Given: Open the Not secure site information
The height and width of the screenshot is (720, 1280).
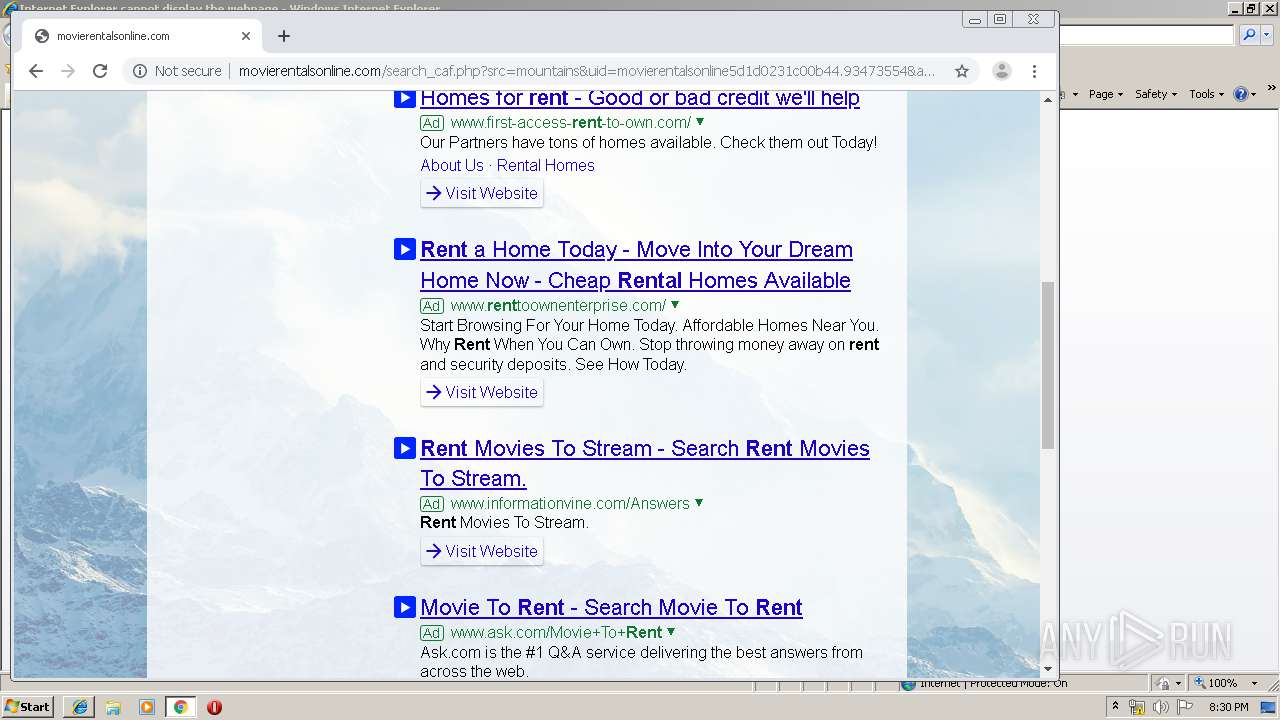Looking at the screenshot, I should click(177, 71).
